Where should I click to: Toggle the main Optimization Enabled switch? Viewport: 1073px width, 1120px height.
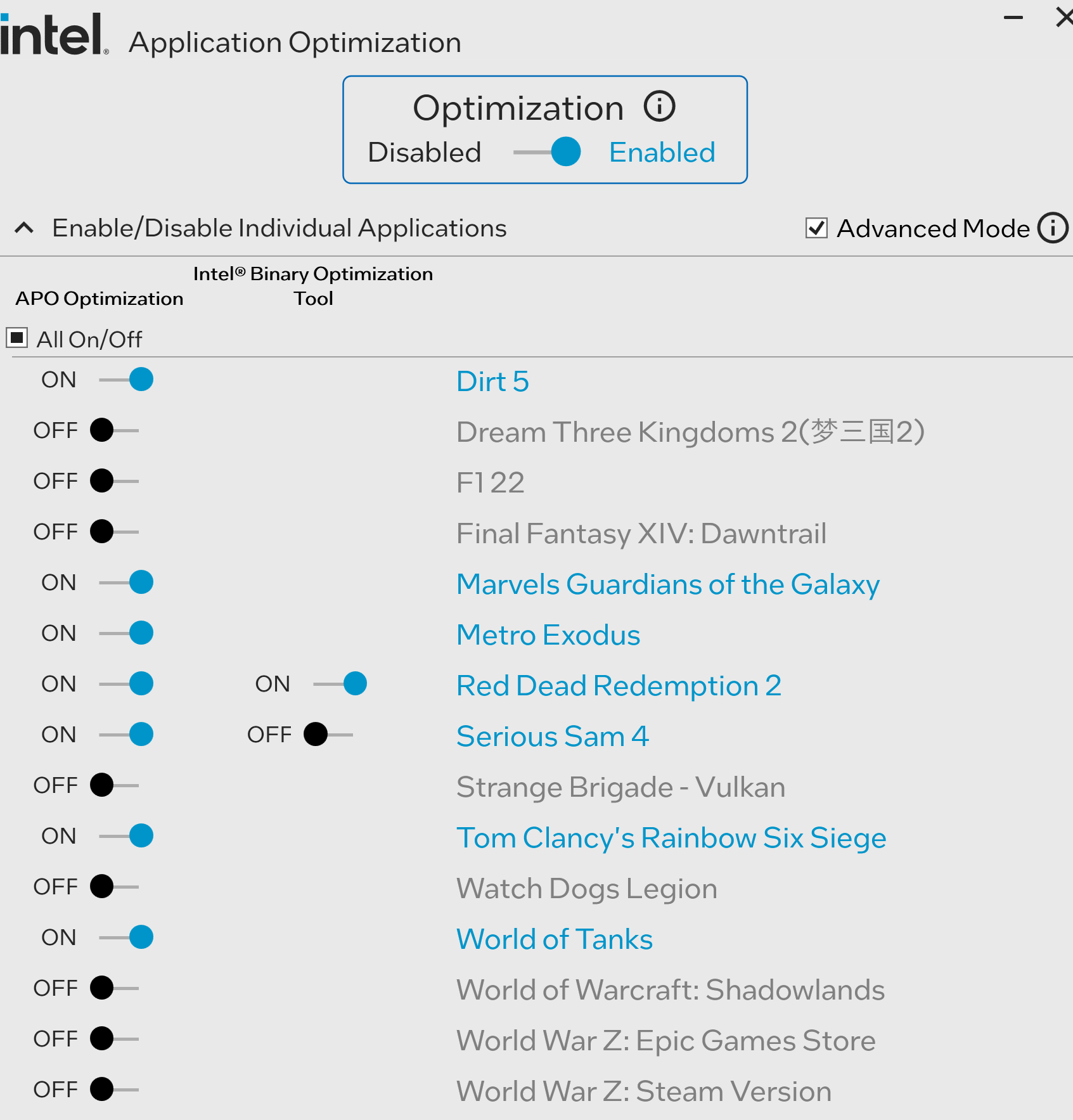pos(549,152)
